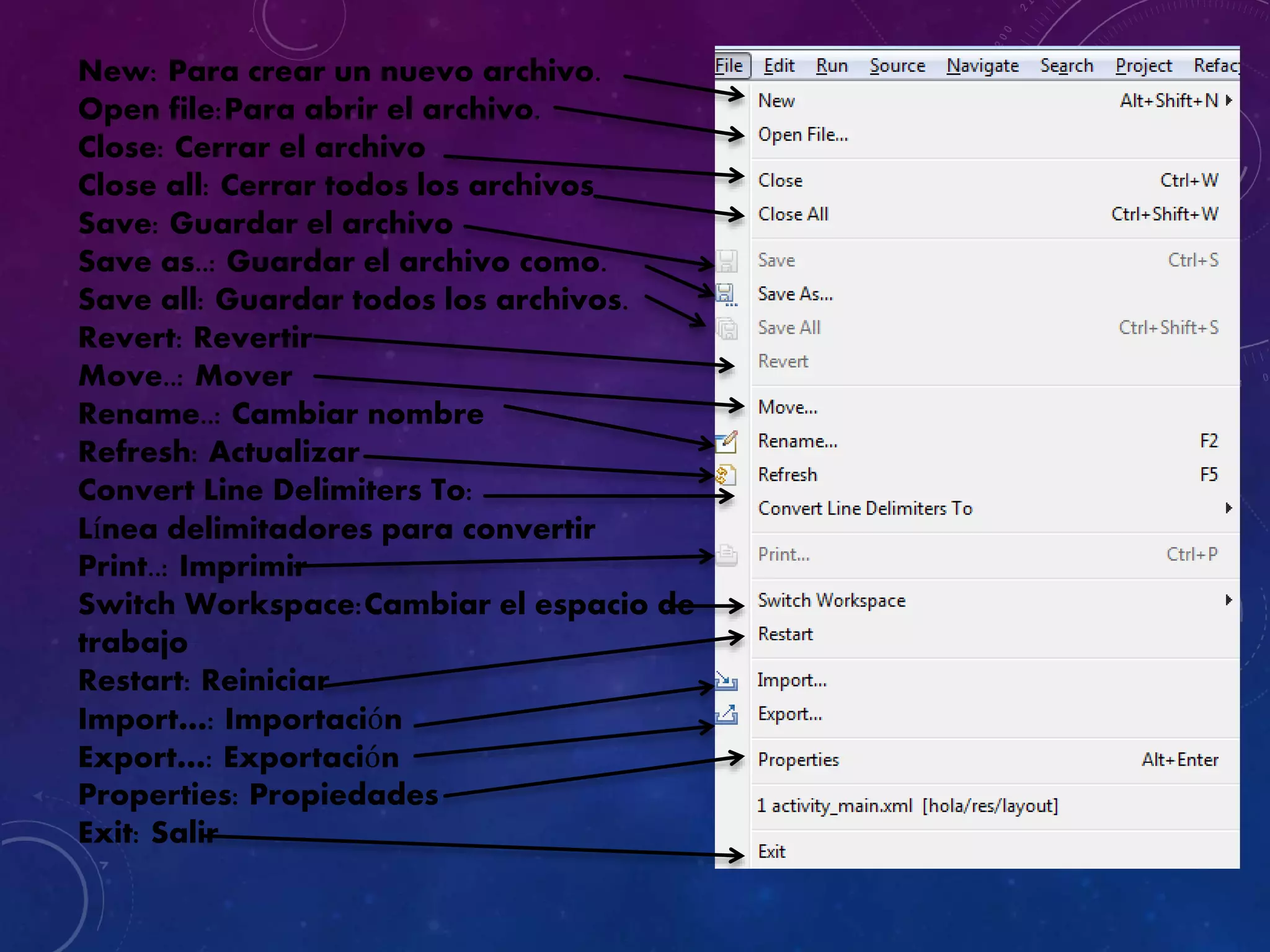
Task: Click the Save All stacked disks icon
Action: (x=727, y=328)
